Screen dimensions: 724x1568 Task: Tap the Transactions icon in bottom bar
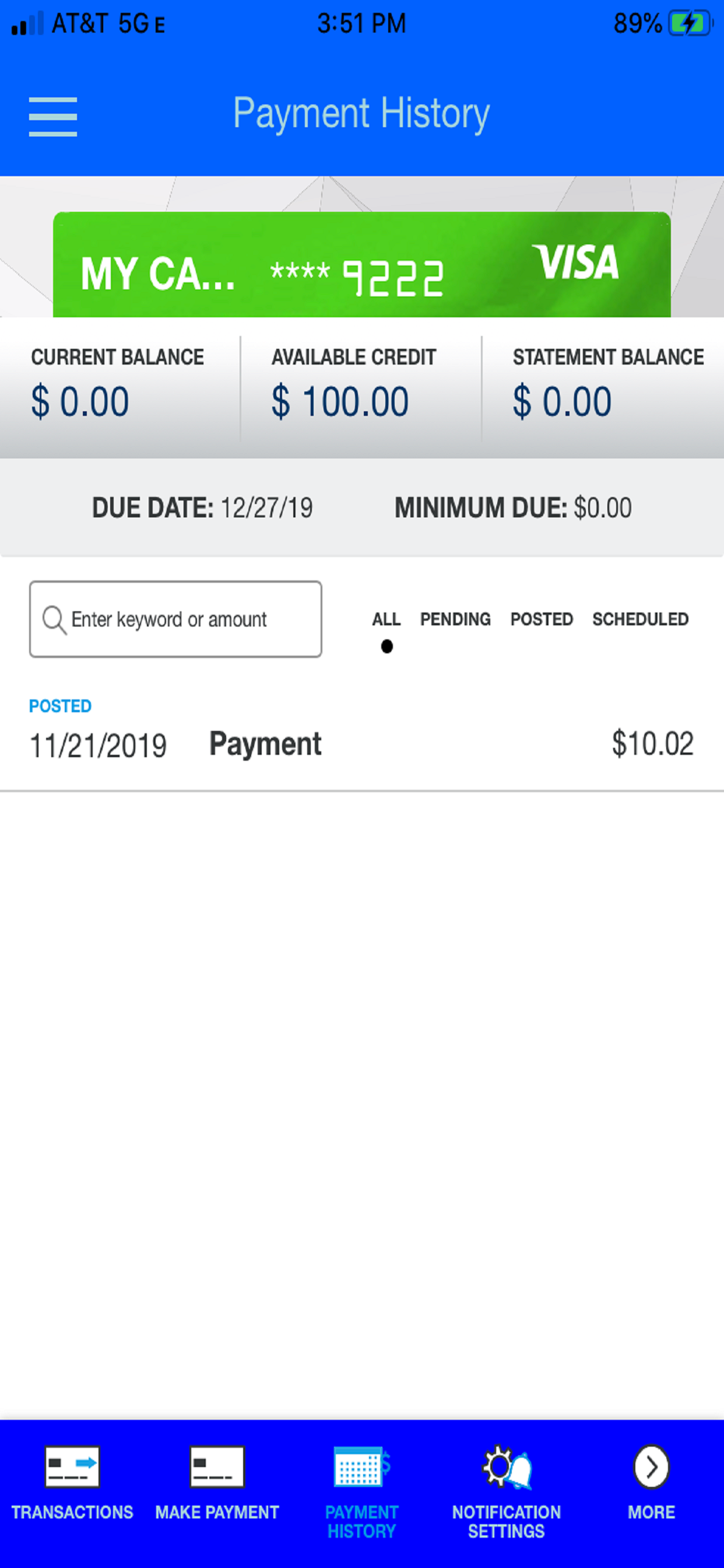pos(72,1466)
